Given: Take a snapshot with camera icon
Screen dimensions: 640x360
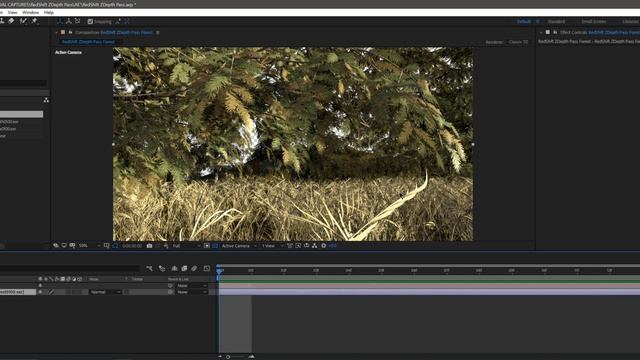Looking at the screenshot, I should click(x=149, y=246).
